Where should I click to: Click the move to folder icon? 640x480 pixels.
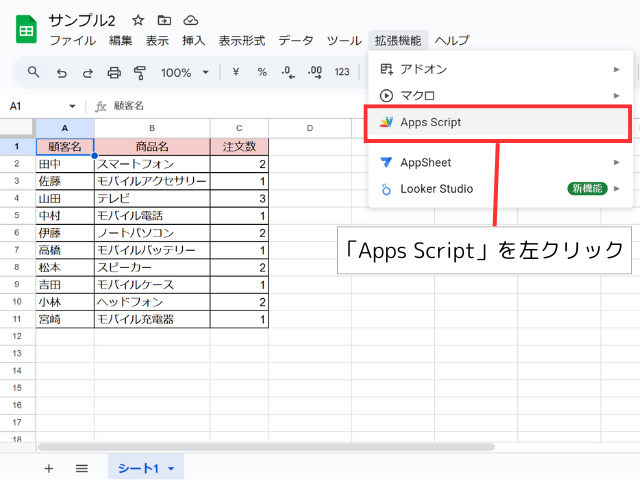[x=164, y=20]
